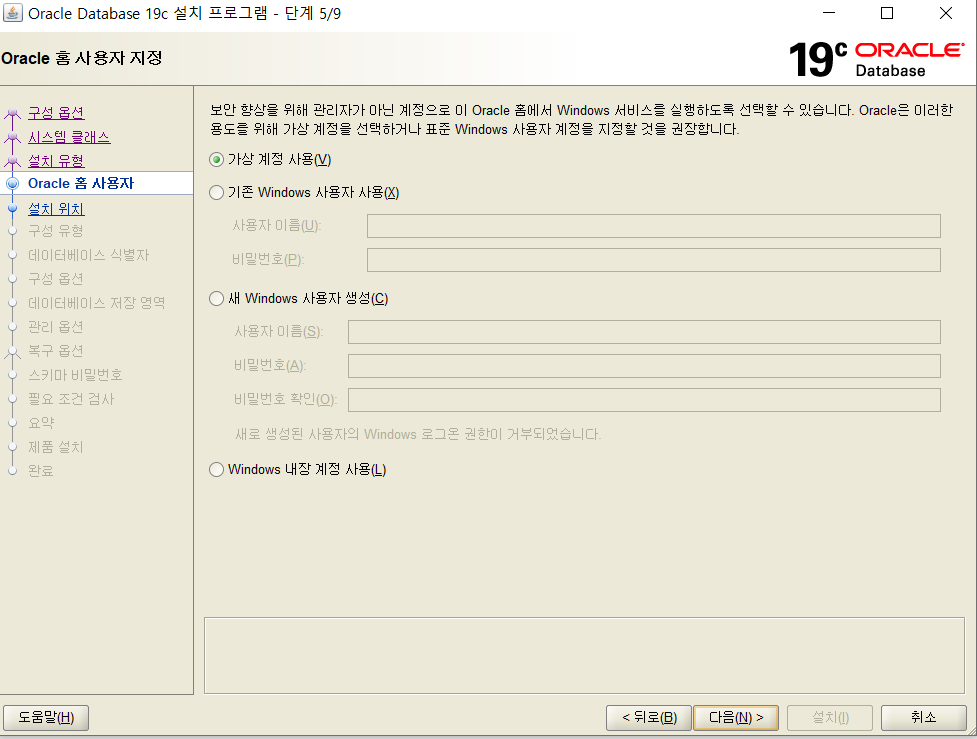Viewport: 977px width, 739px height.
Task: Minimize the installer window
Action: [x=829, y=13]
